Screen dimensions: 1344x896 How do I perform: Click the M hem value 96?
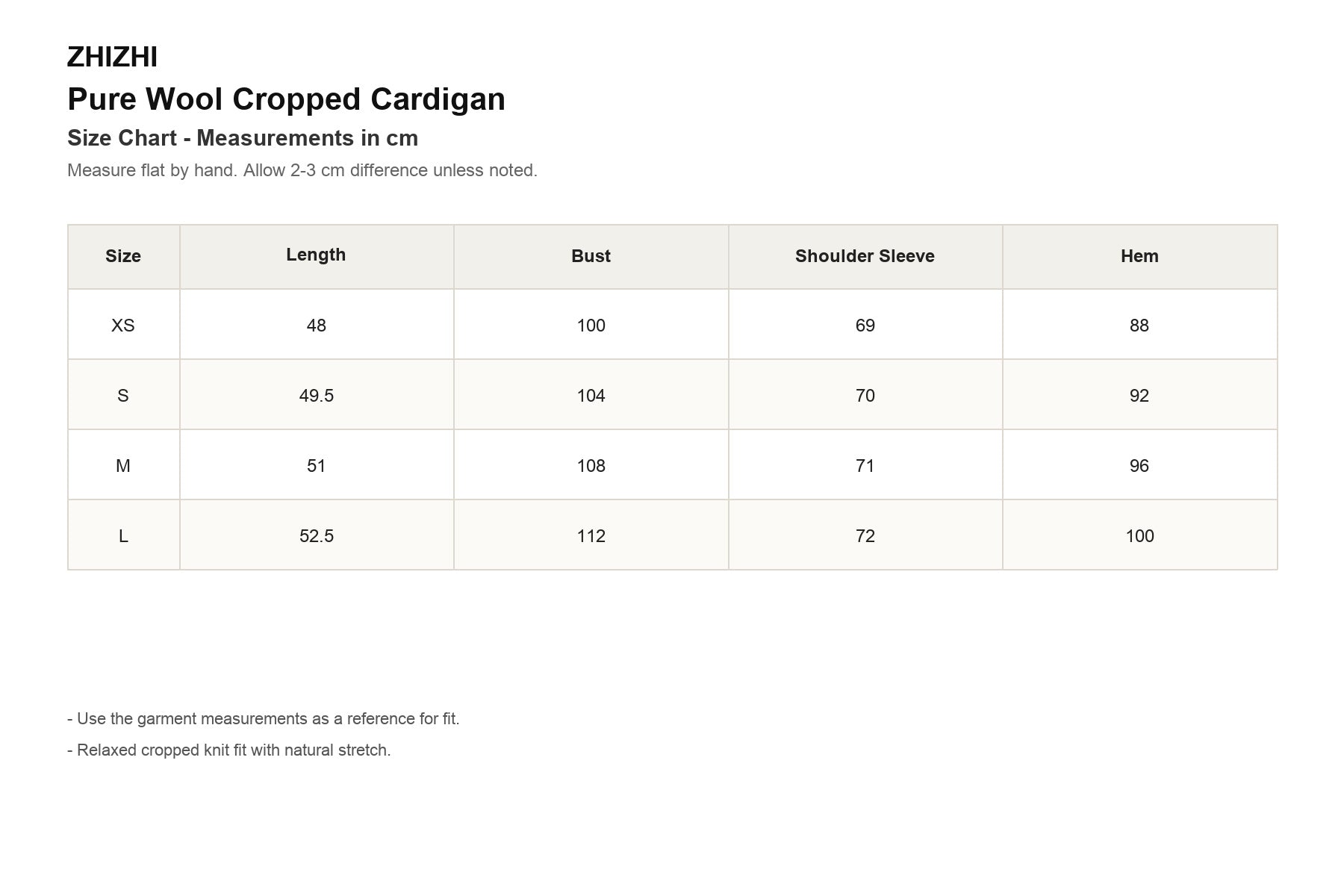point(1139,466)
